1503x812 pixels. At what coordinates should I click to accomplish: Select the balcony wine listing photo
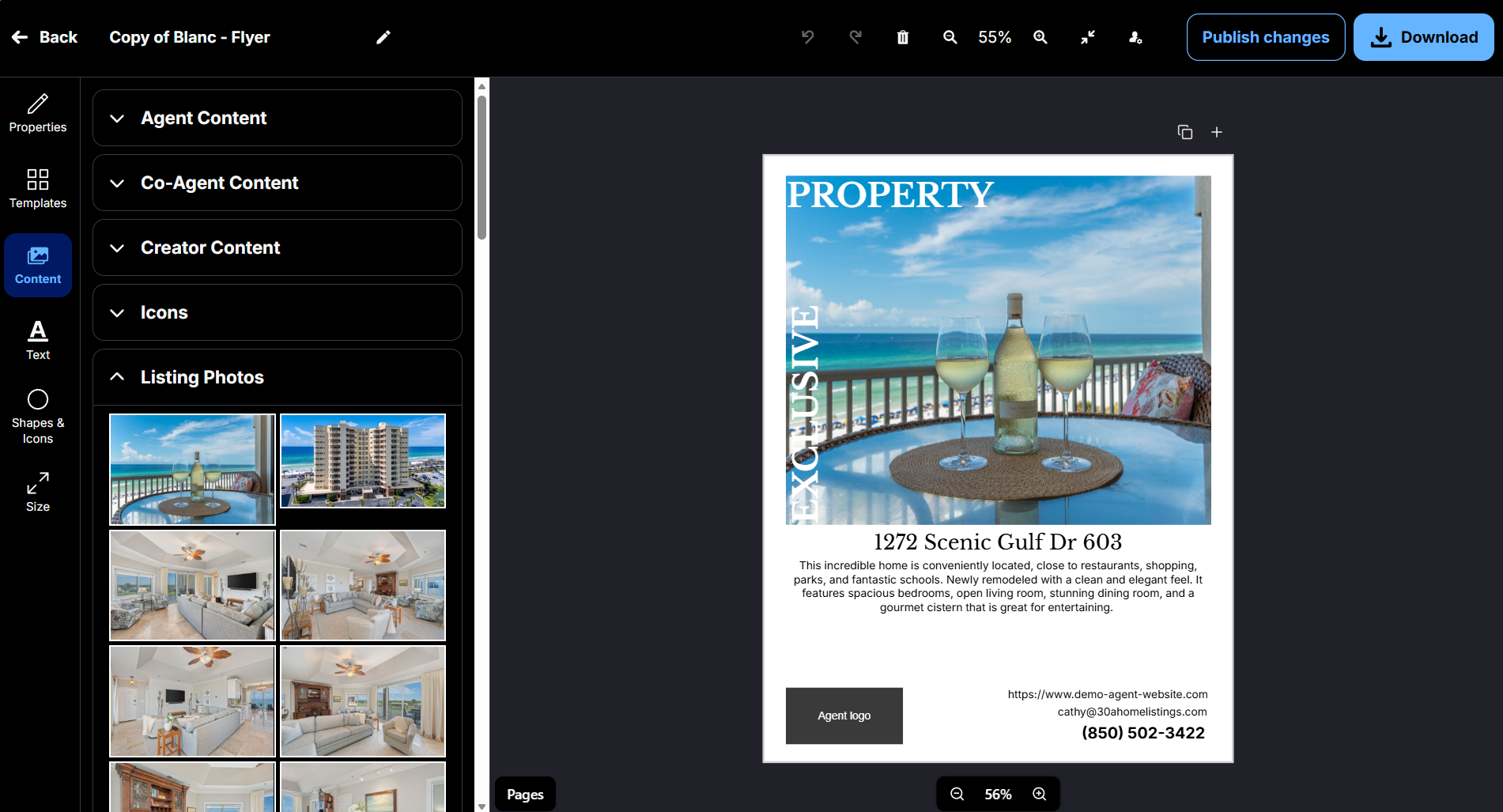pyautogui.click(x=192, y=469)
